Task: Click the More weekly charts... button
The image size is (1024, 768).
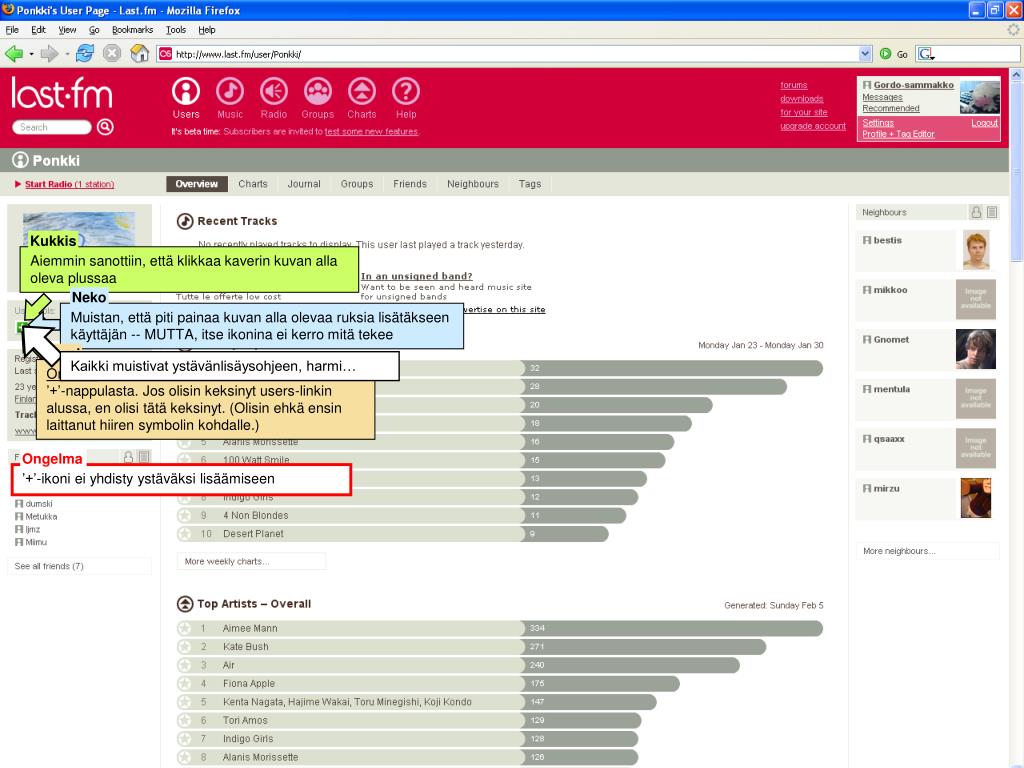Action: point(251,561)
